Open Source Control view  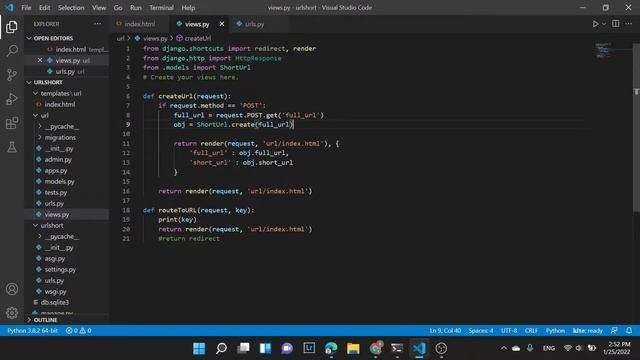tap(12, 75)
